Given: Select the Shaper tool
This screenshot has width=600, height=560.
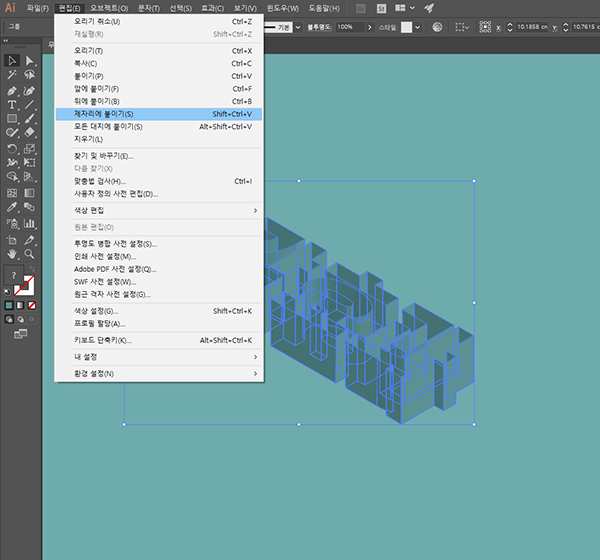Looking at the screenshot, I should click(x=12, y=132).
